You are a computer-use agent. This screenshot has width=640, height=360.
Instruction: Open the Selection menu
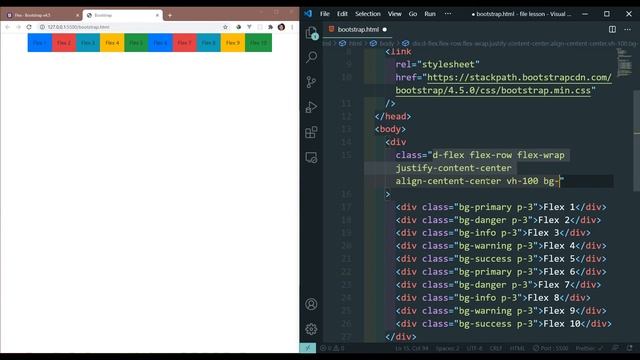point(367,14)
